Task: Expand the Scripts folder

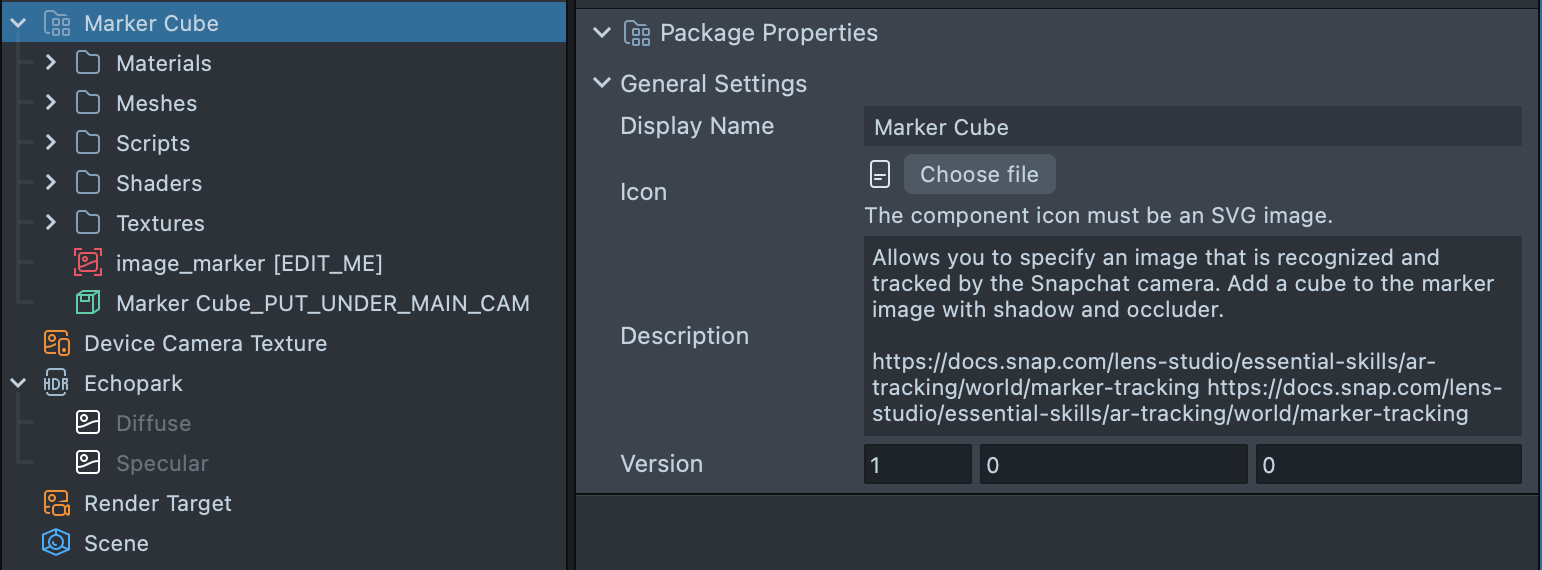Action: pyautogui.click(x=51, y=143)
